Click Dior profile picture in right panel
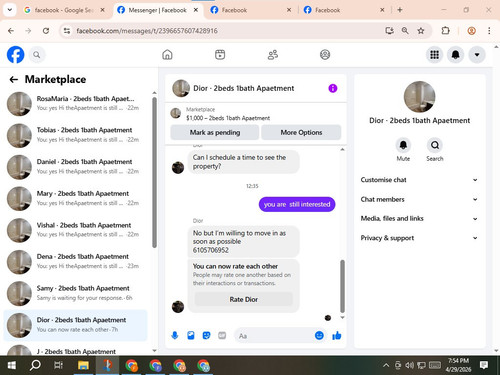This screenshot has height=375, width=500. point(419,97)
